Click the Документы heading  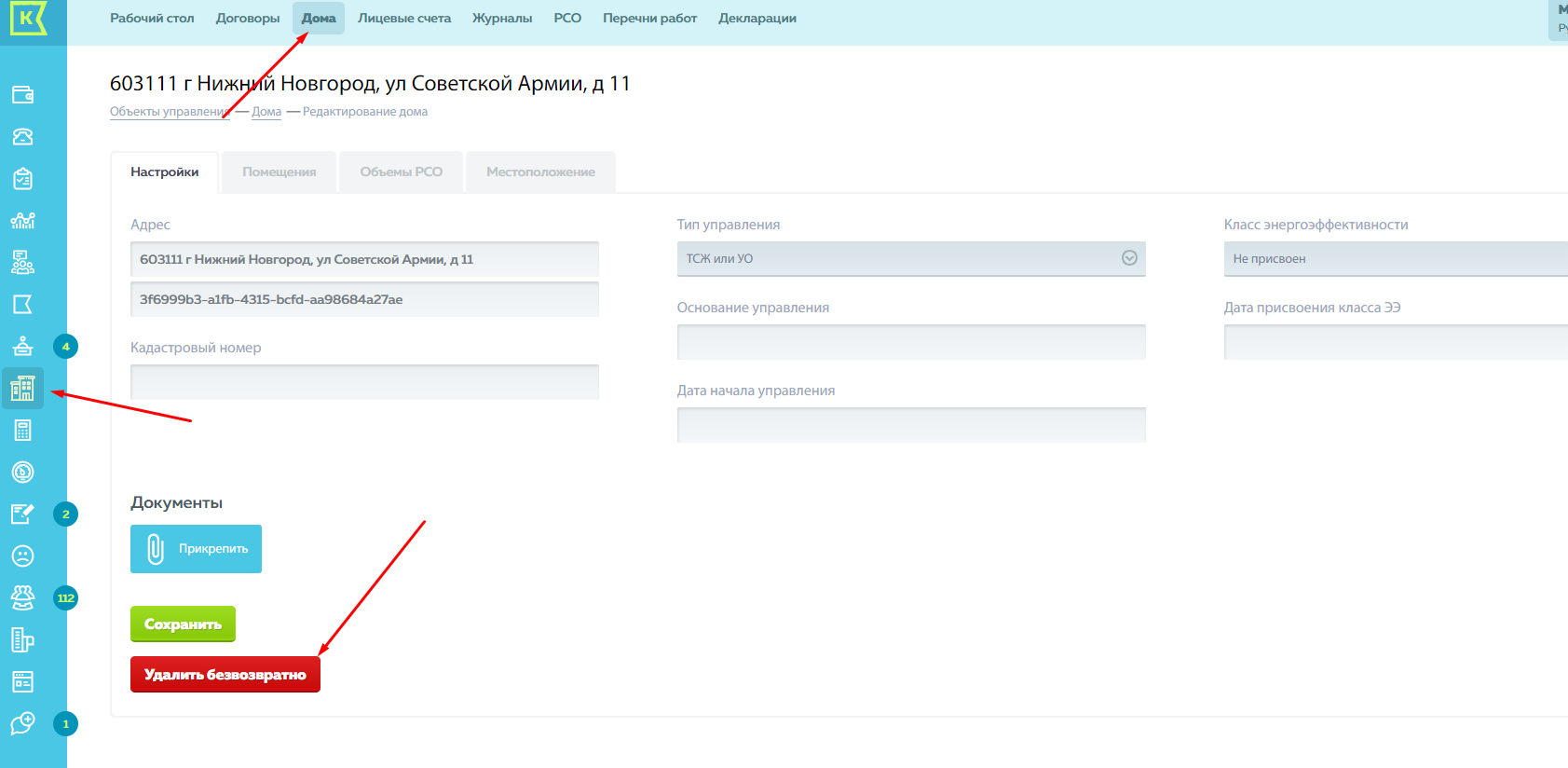(x=176, y=502)
